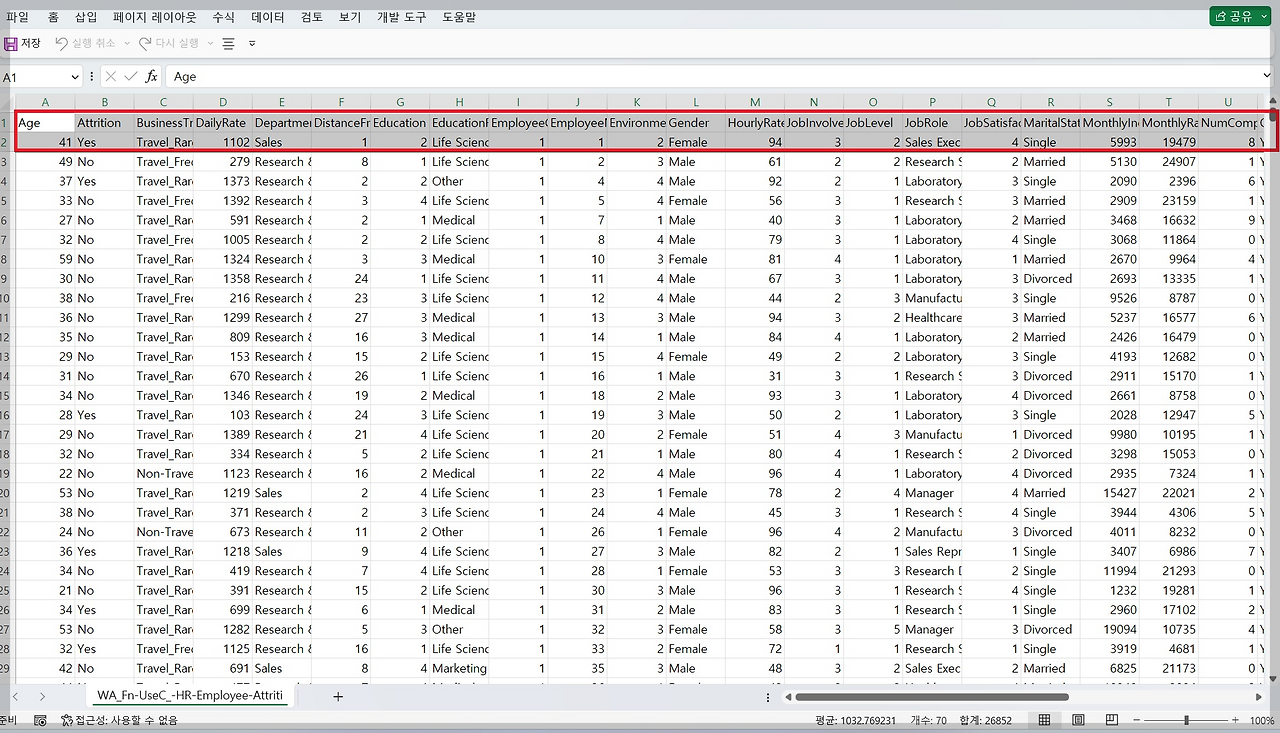1280x733 pixels.
Task: Select the WA_Fn-UseC_-HR-Employee-Attriti sheet tab
Action: point(190,696)
